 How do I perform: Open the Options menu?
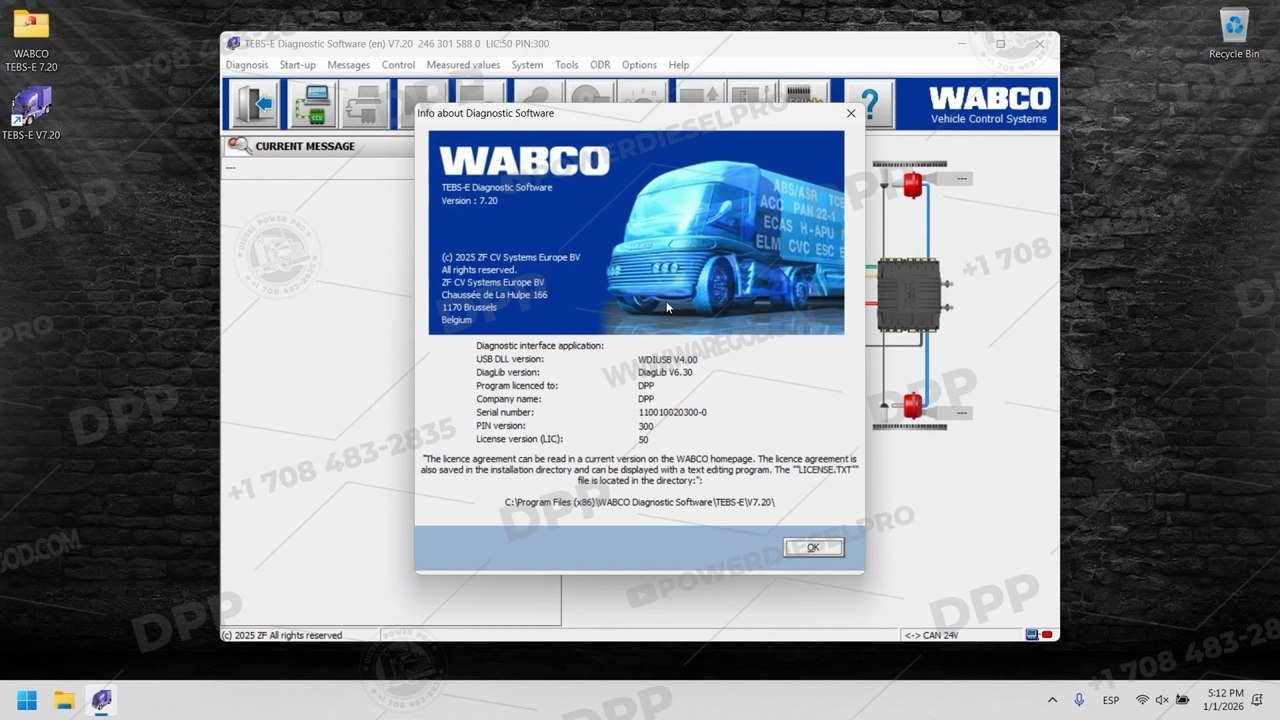[x=639, y=65]
